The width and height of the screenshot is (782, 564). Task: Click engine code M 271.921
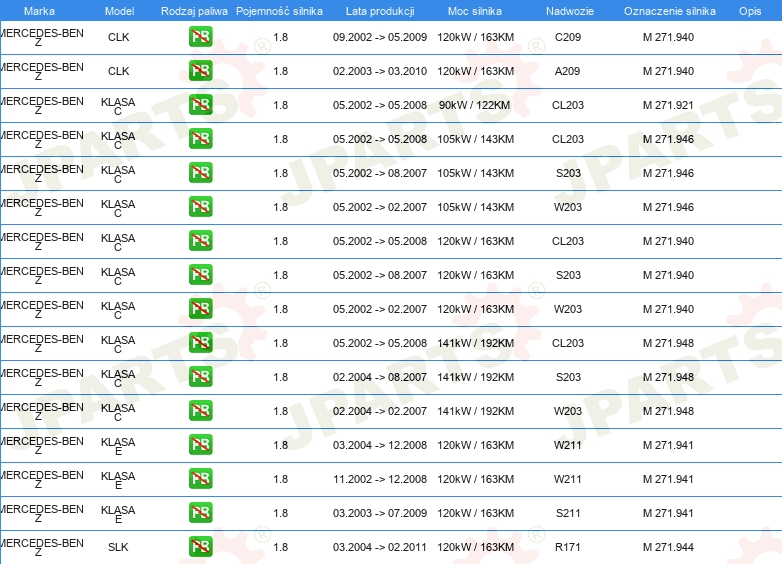pos(668,105)
